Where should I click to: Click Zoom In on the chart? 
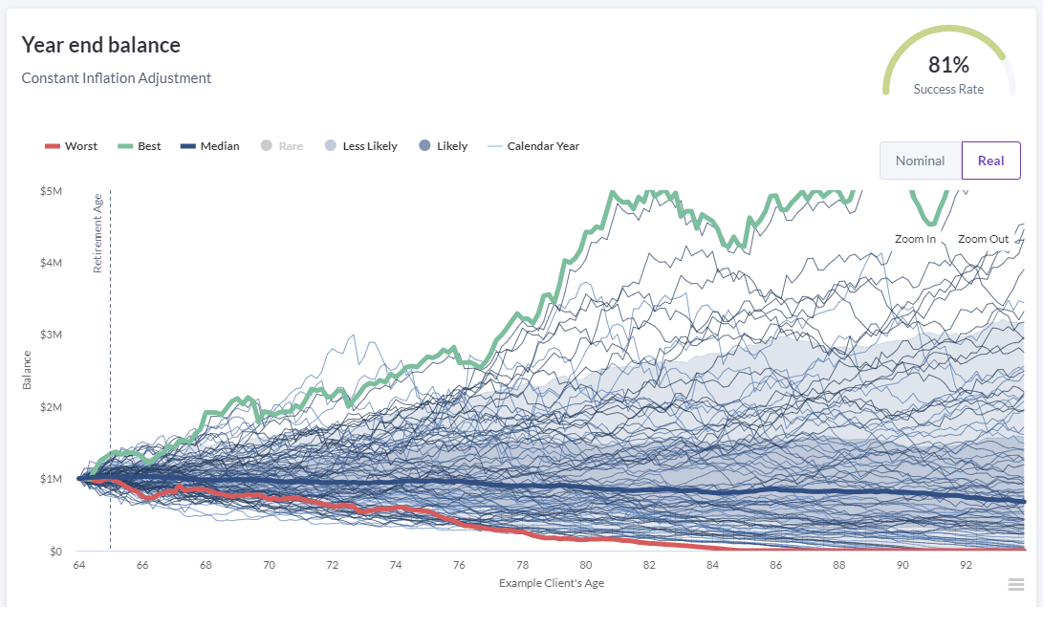click(x=915, y=239)
